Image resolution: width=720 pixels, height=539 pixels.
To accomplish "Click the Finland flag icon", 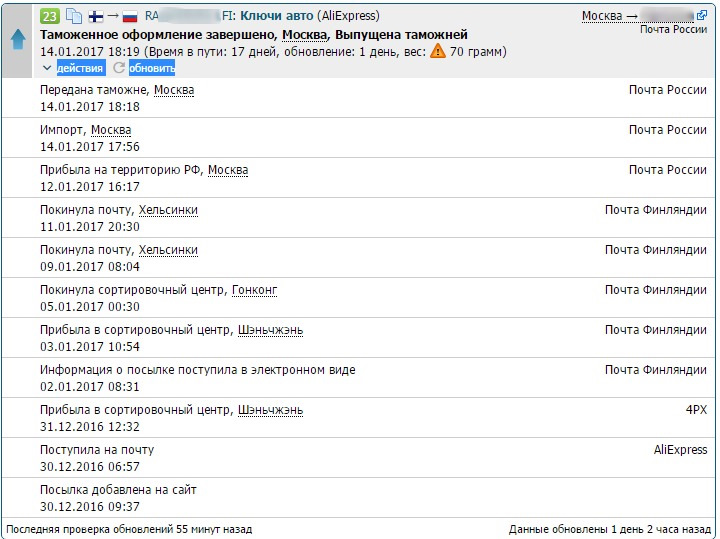I will coord(96,17).
